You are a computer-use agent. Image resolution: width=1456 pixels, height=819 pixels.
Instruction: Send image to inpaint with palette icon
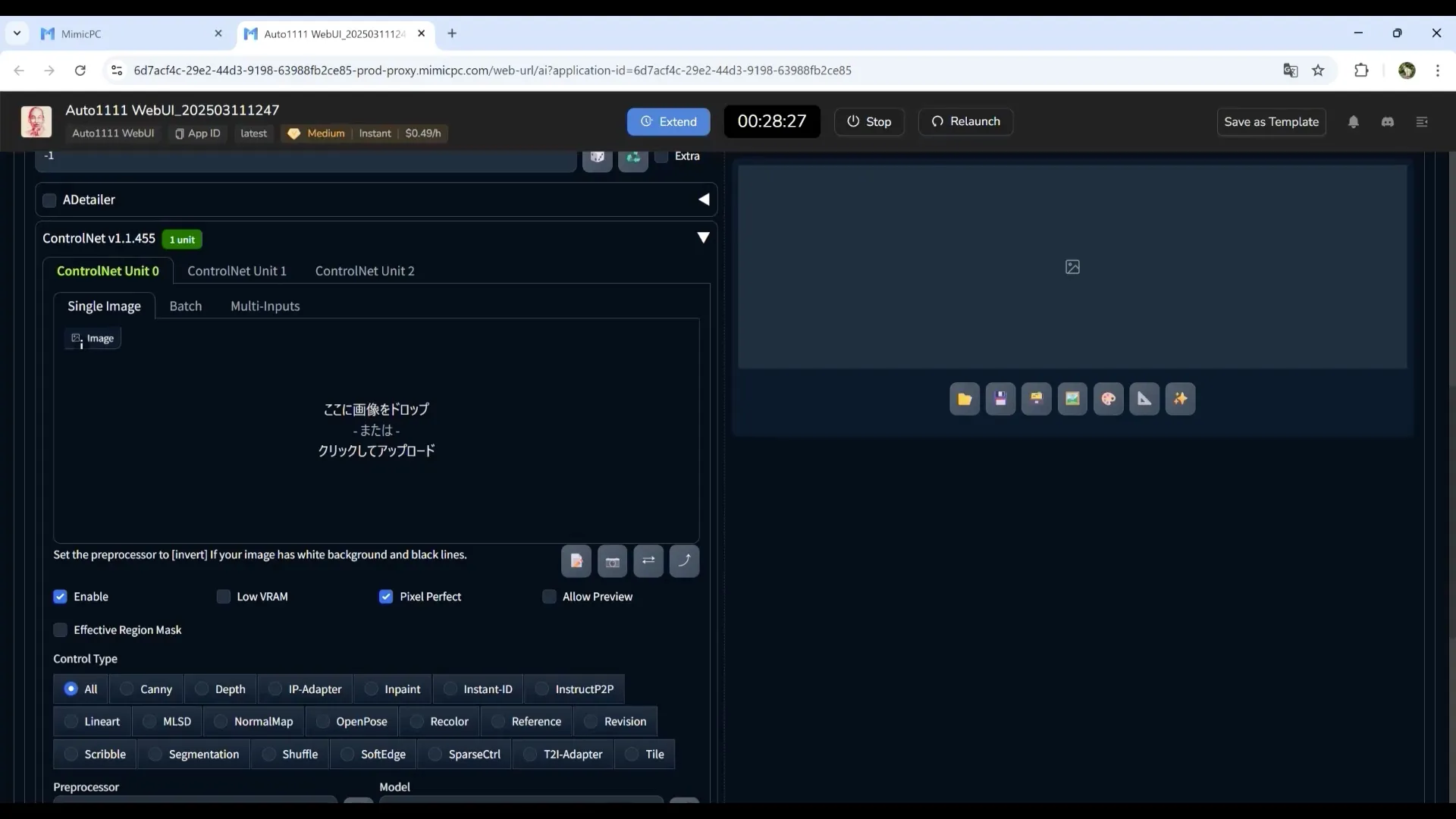point(1108,399)
